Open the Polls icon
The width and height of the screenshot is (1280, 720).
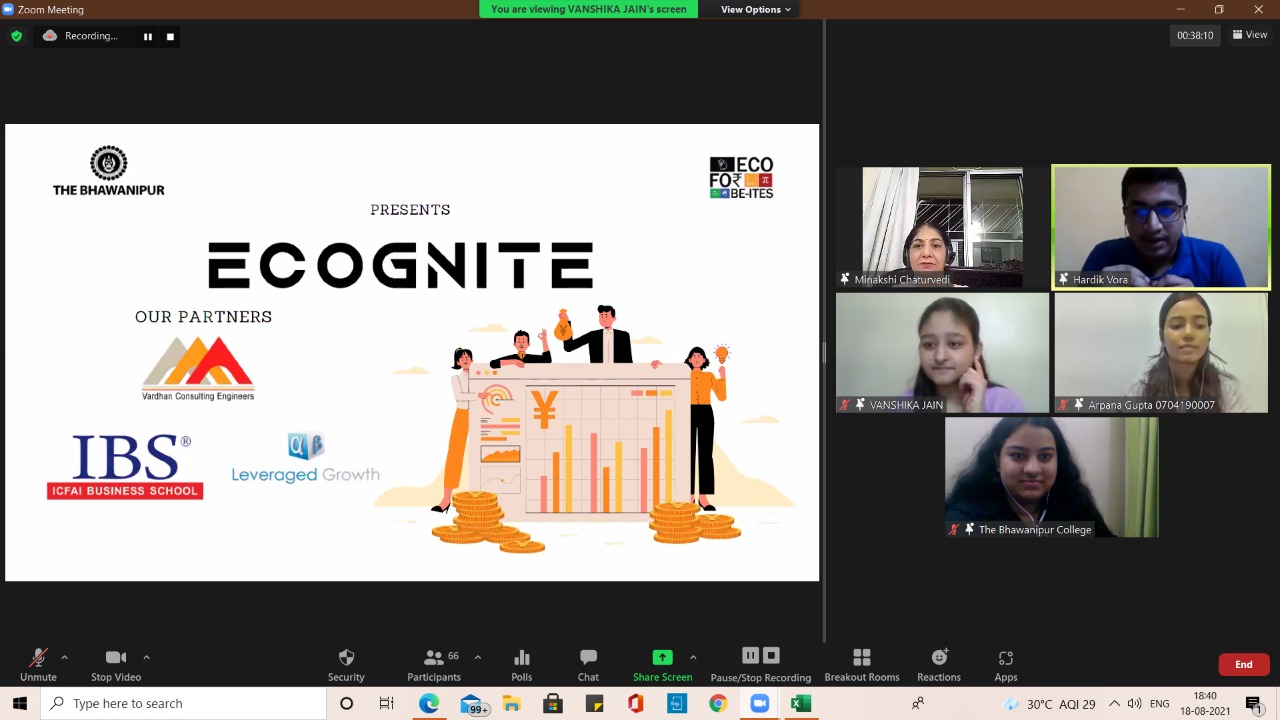(521, 665)
